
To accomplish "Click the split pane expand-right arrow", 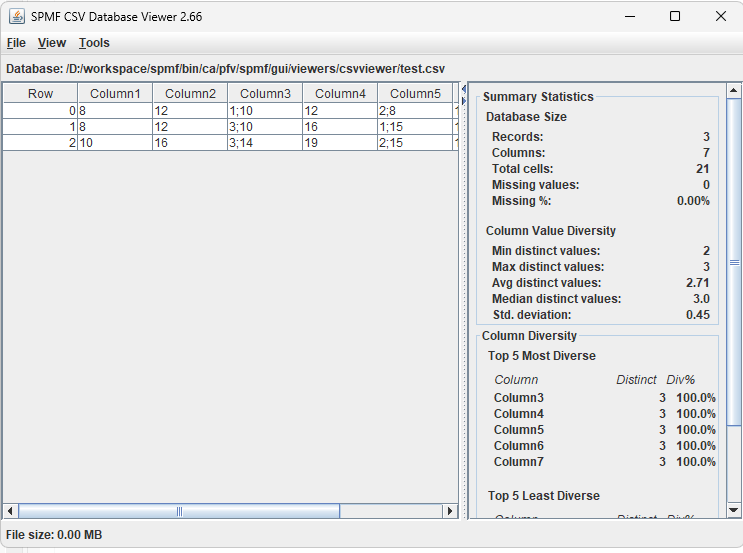I will coord(463,100).
